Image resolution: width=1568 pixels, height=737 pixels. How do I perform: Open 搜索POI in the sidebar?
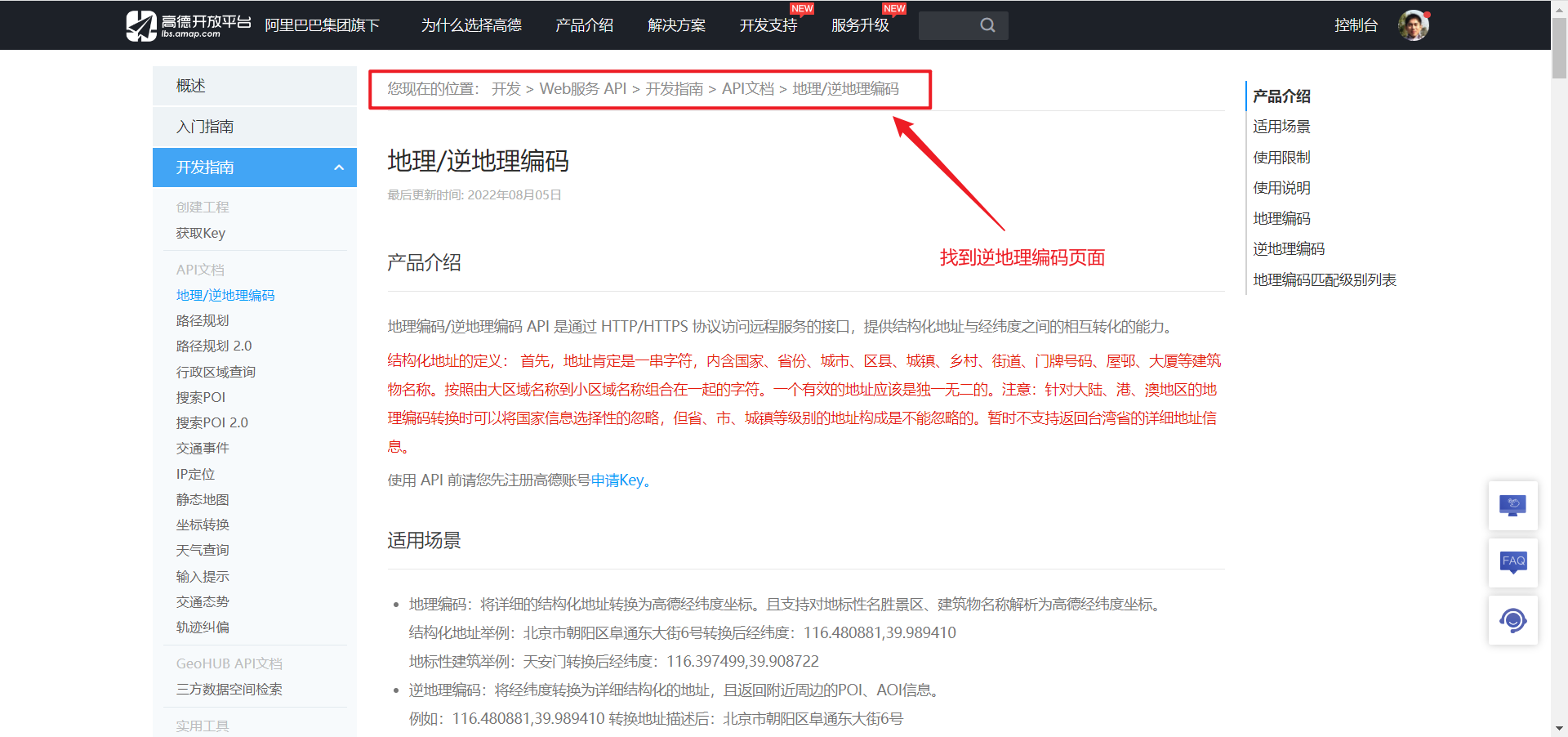201,397
